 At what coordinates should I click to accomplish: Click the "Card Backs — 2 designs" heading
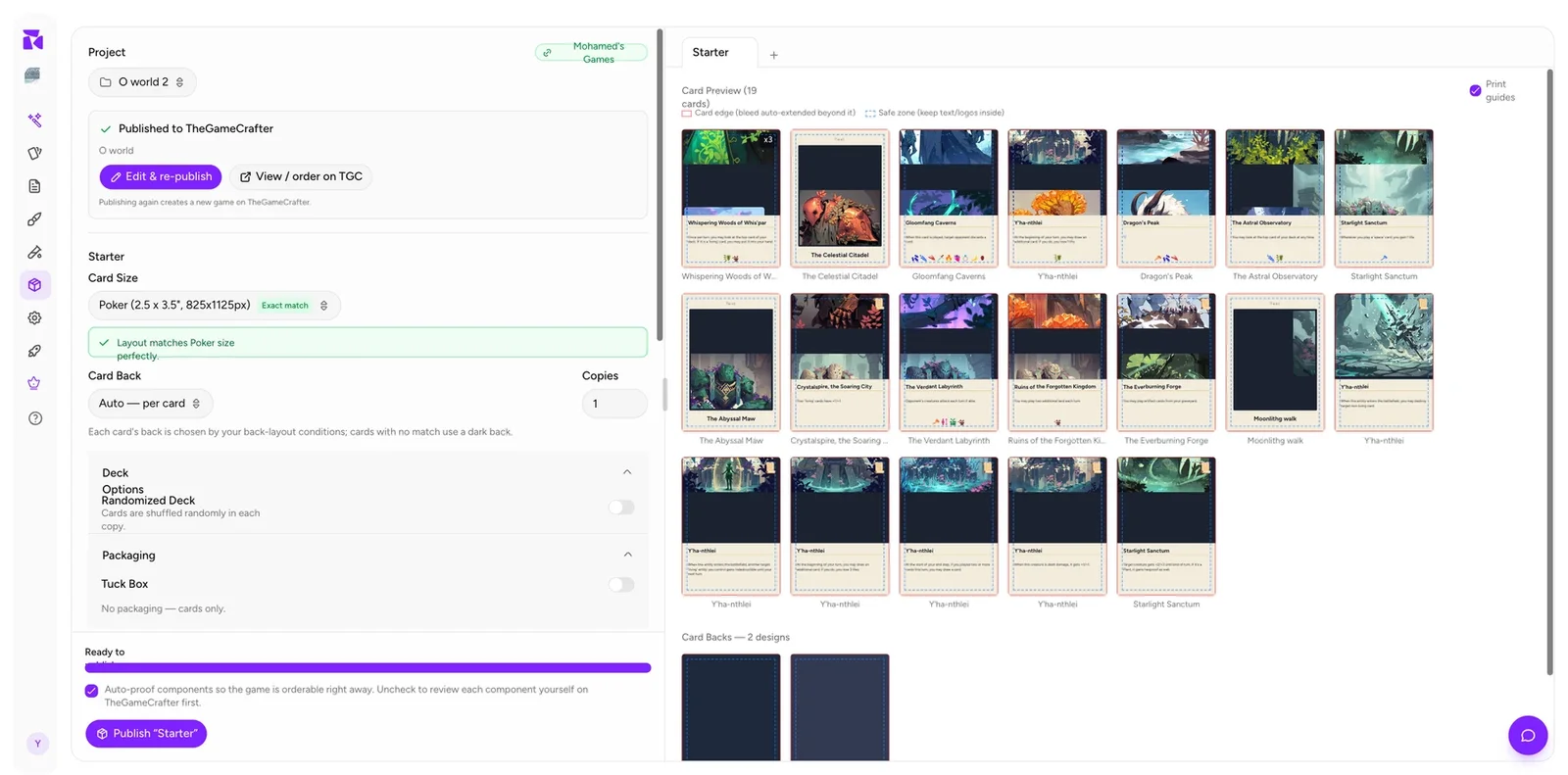point(736,638)
